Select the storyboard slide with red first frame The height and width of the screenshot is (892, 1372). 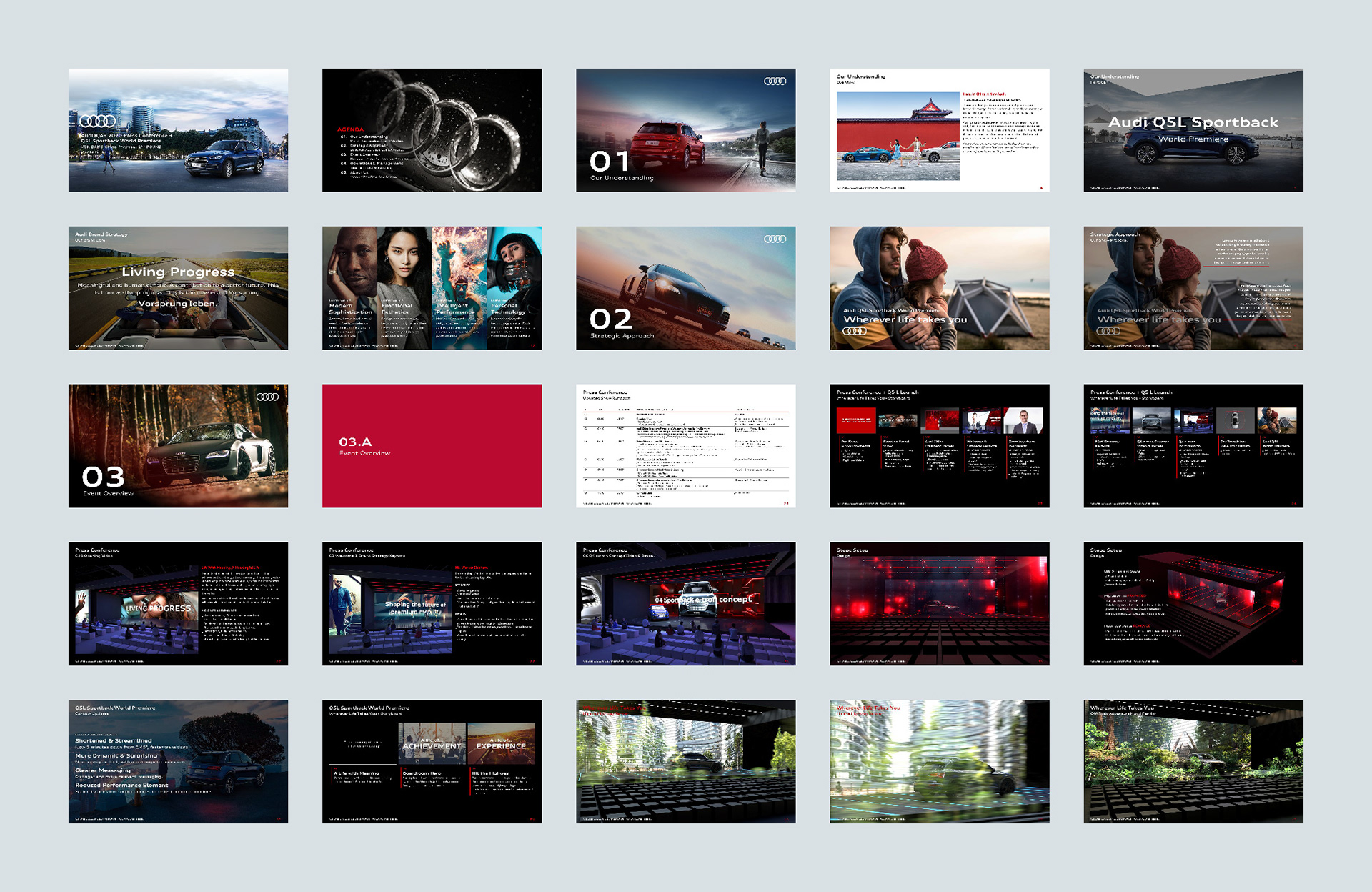point(939,446)
